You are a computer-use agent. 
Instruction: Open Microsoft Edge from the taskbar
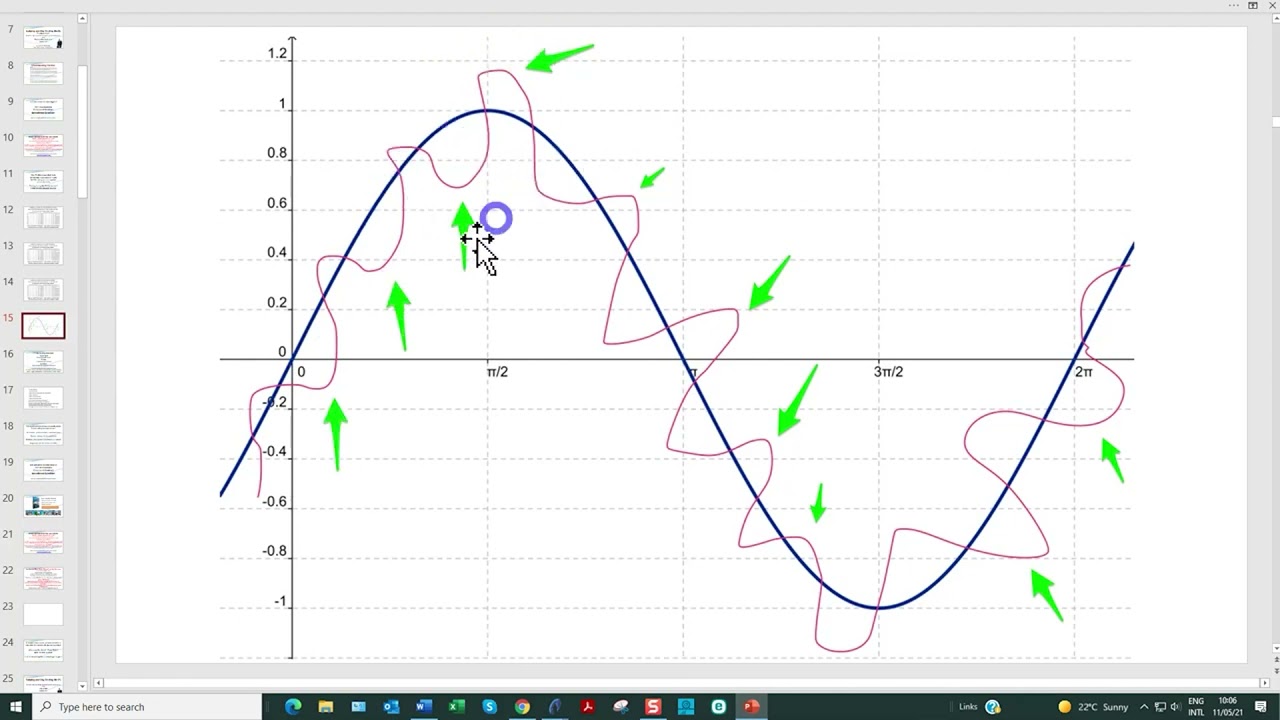coord(293,707)
